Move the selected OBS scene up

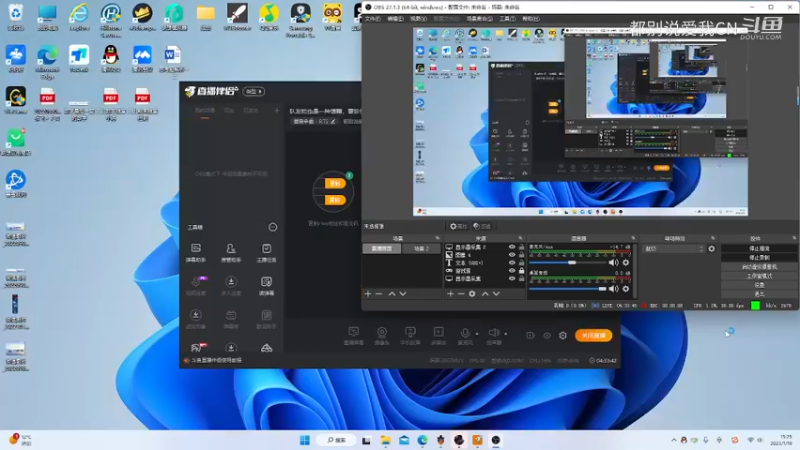[x=392, y=294]
